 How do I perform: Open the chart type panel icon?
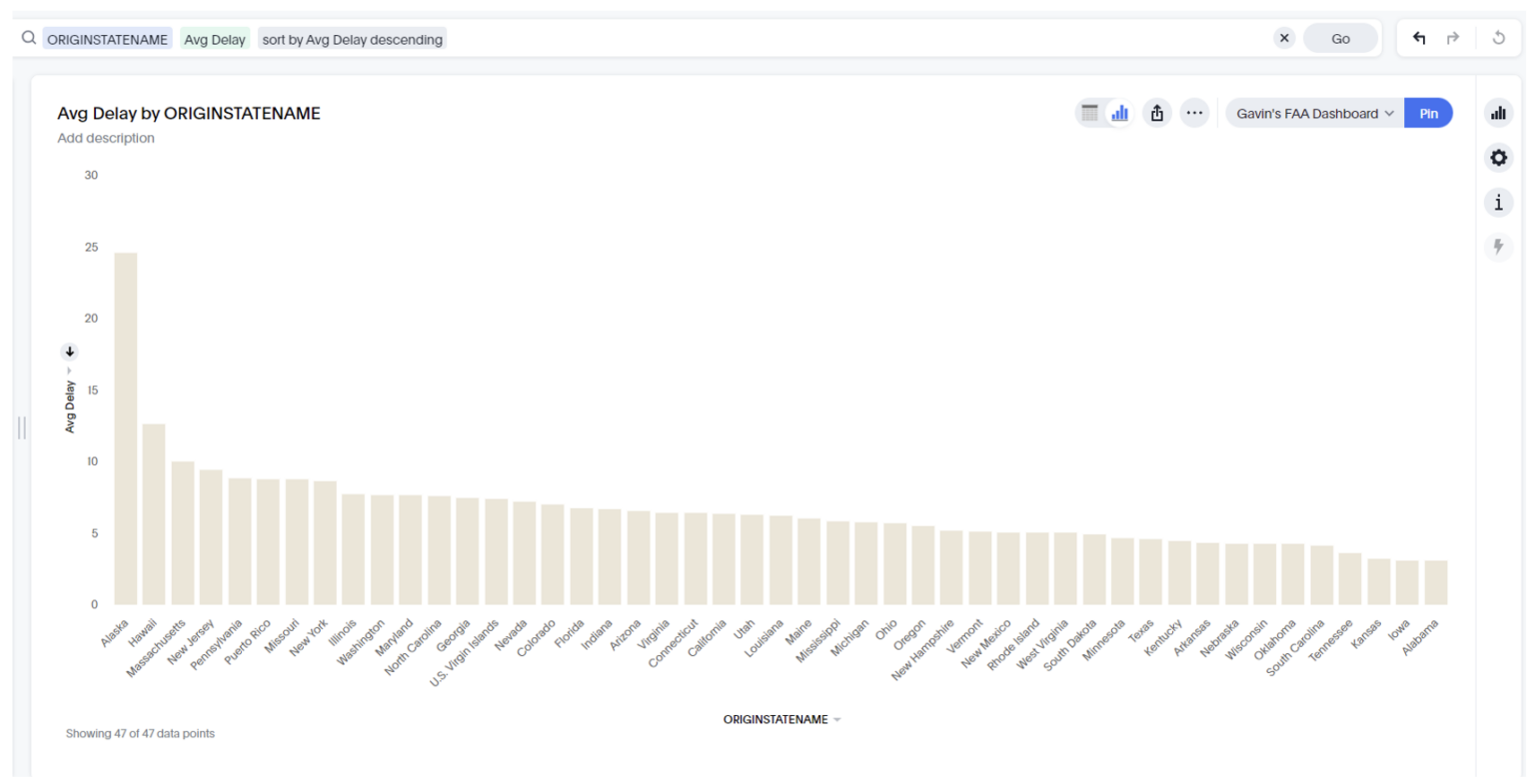pyautogui.click(x=1498, y=113)
